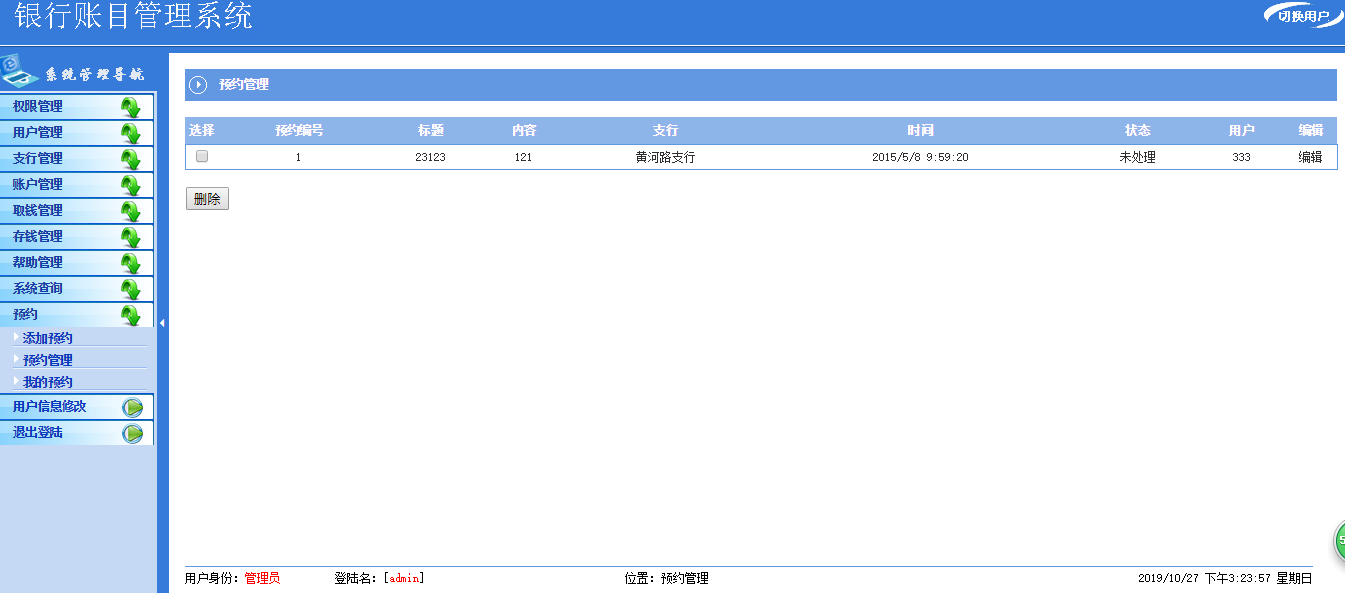Click green play icon beside 退出登陆
This screenshot has height=593, width=1345.
point(132,434)
